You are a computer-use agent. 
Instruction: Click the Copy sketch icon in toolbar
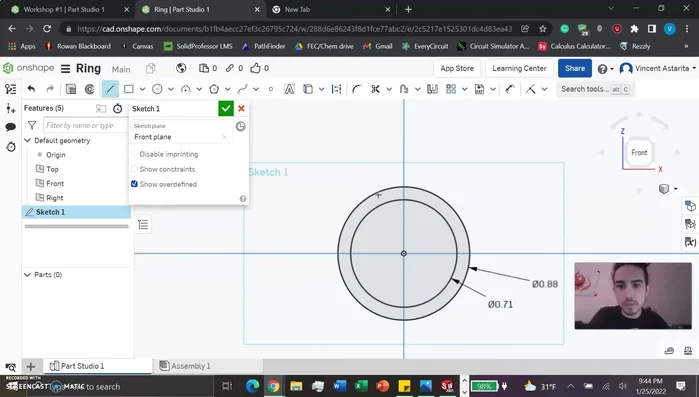pos(70,89)
